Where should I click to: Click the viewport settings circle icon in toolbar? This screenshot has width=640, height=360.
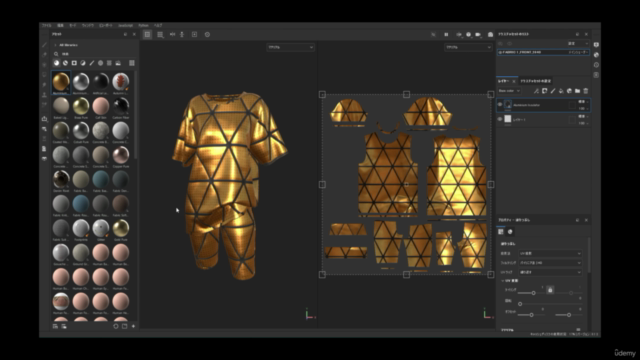point(207,35)
